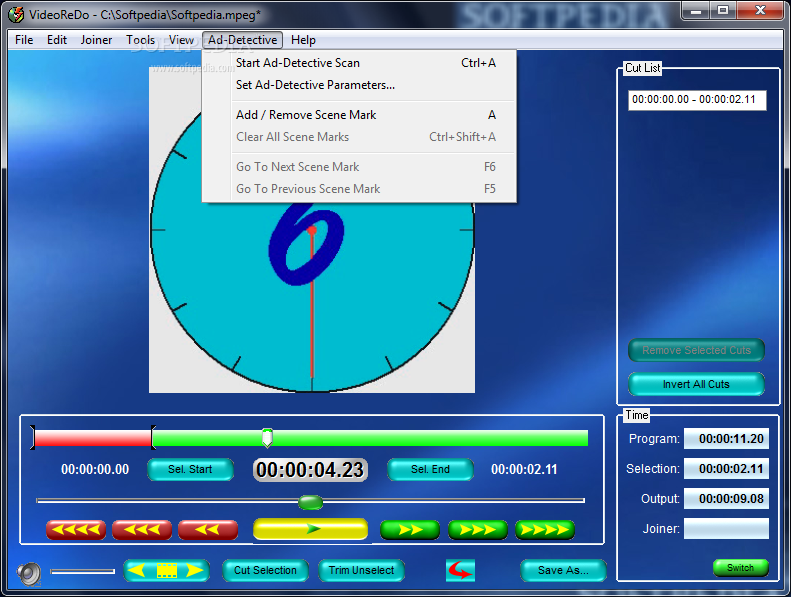
Task: Maximize the VideoReDo window
Action: [x=723, y=10]
